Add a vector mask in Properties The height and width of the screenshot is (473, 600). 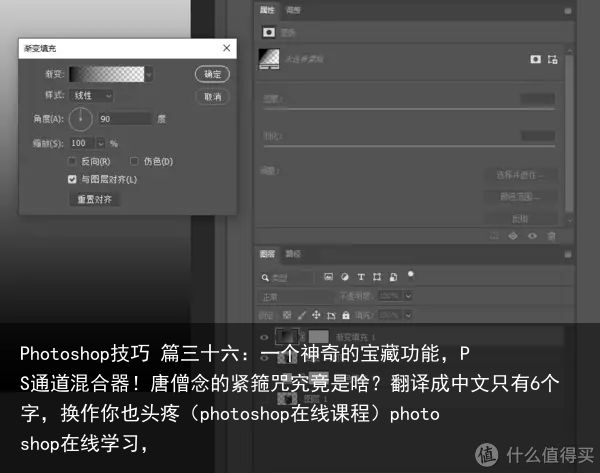[x=552, y=59]
